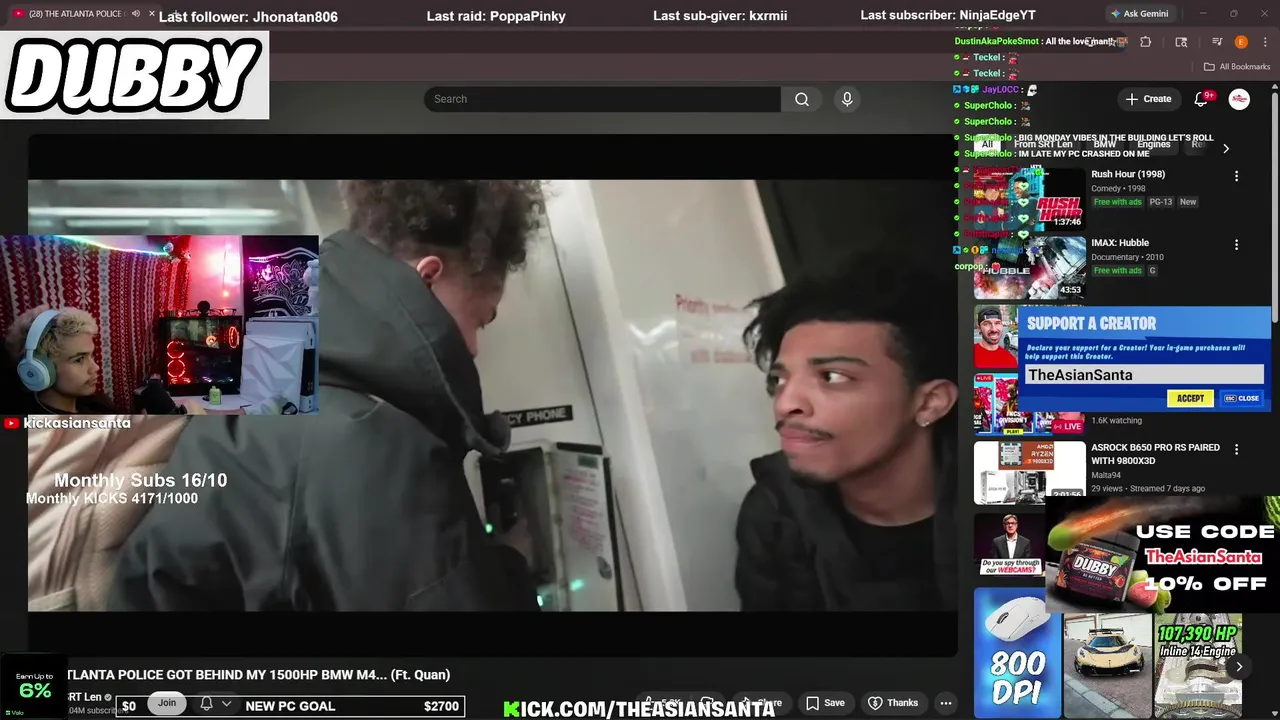Click the YouTube search magnifier icon
This screenshot has height=720, width=1280.
tap(802, 99)
